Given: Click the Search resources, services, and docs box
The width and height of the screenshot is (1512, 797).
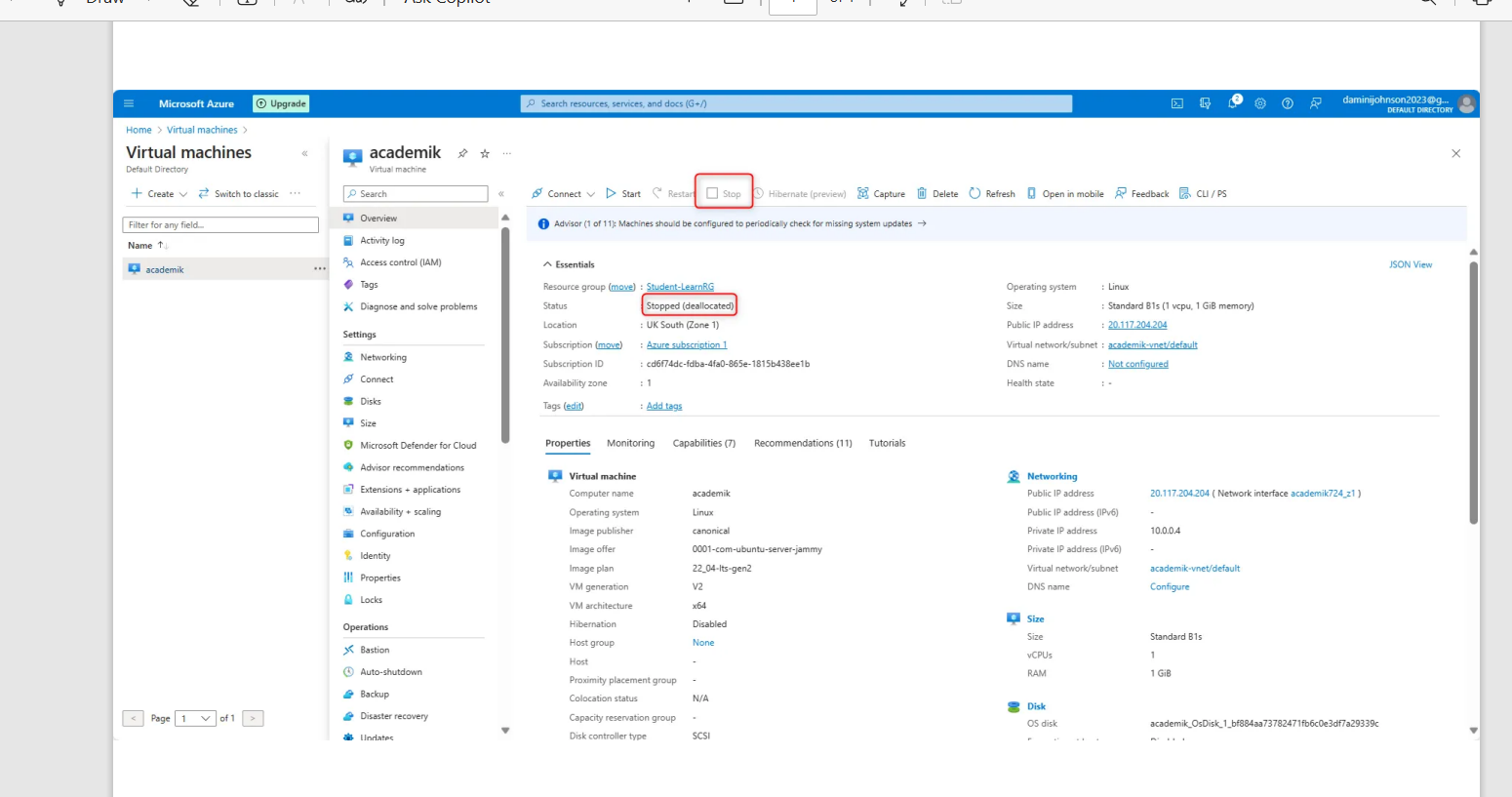Looking at the screenshot, I should pos(796,103).
